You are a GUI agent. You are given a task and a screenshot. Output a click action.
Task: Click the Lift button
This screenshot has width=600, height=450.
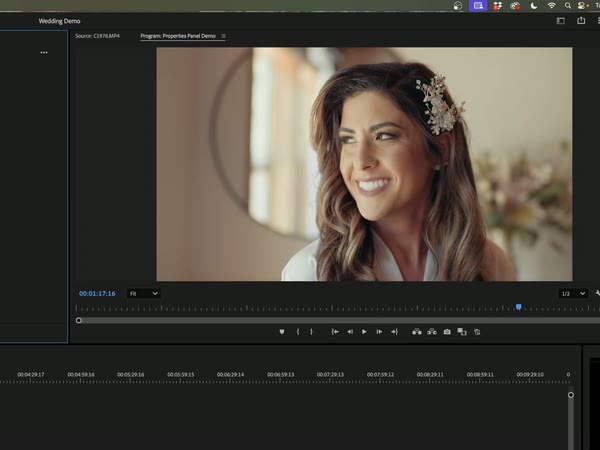coord(417,332)
